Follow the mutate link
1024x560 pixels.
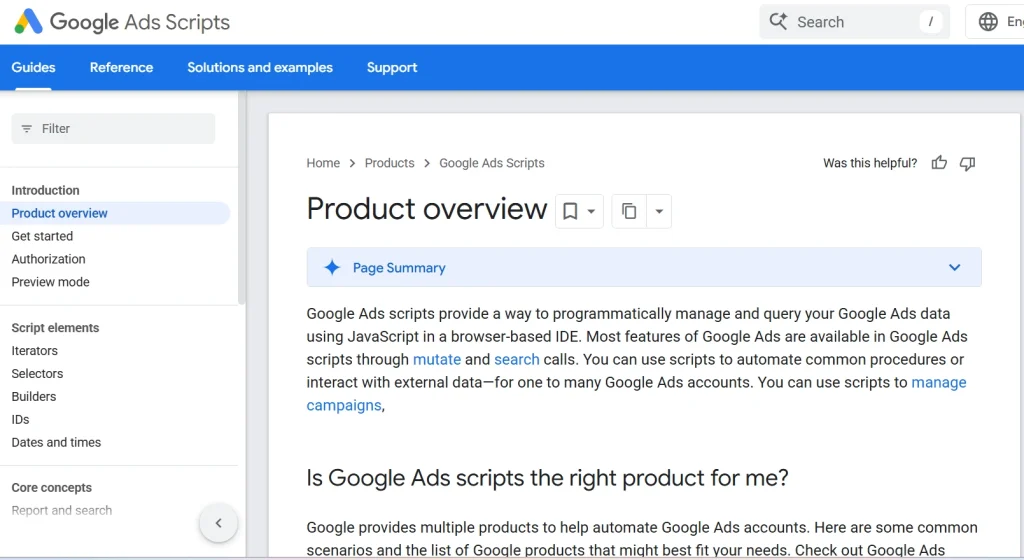click(x=437, y=360)
